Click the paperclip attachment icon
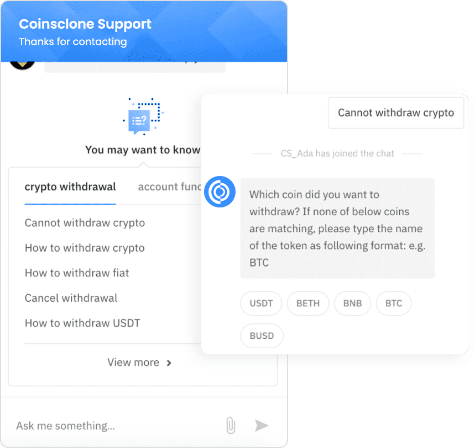 (231, 425)
